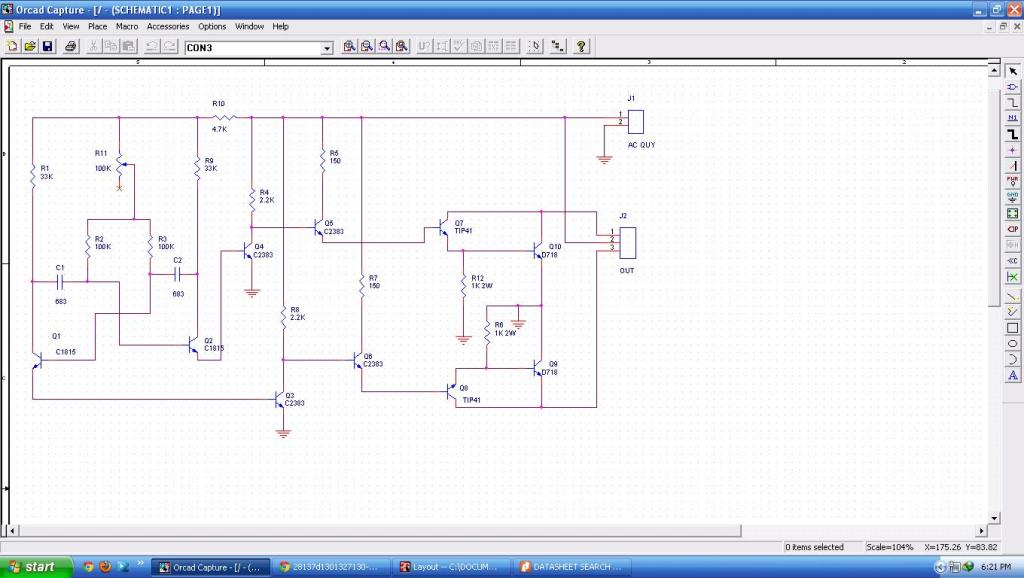The image size is (1024, 578).
Task: Open the Edit menu
Action: coord(46,26)
